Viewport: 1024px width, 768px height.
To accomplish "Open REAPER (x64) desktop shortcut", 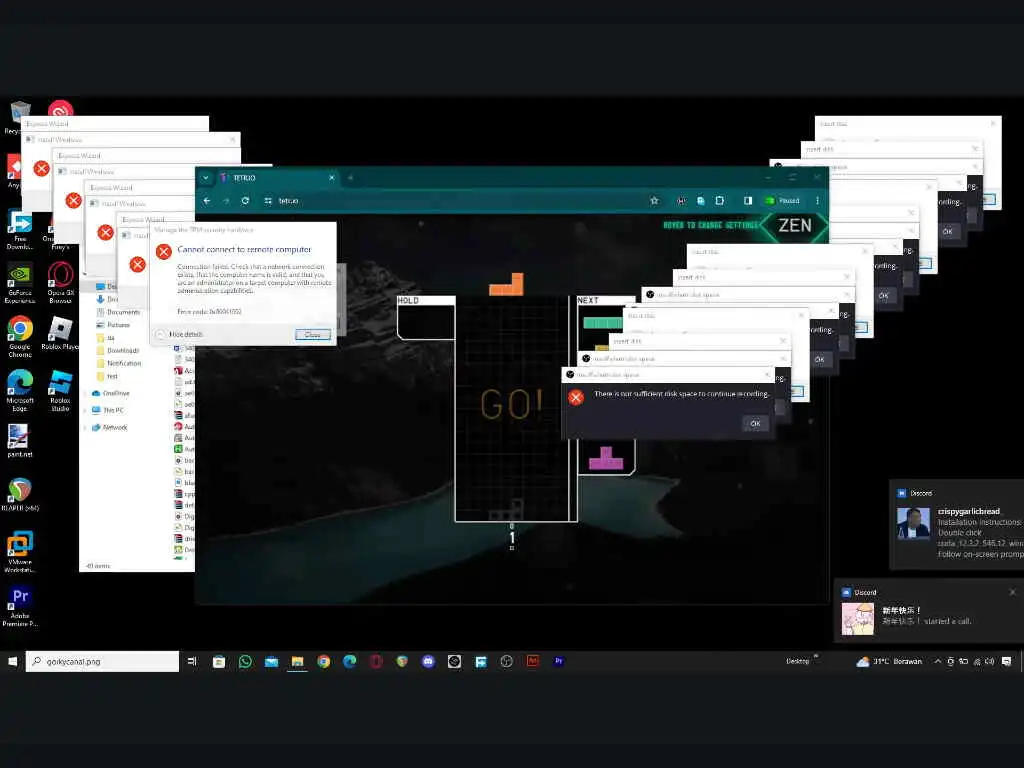I will pyautogui.click(x=20, y=494).
